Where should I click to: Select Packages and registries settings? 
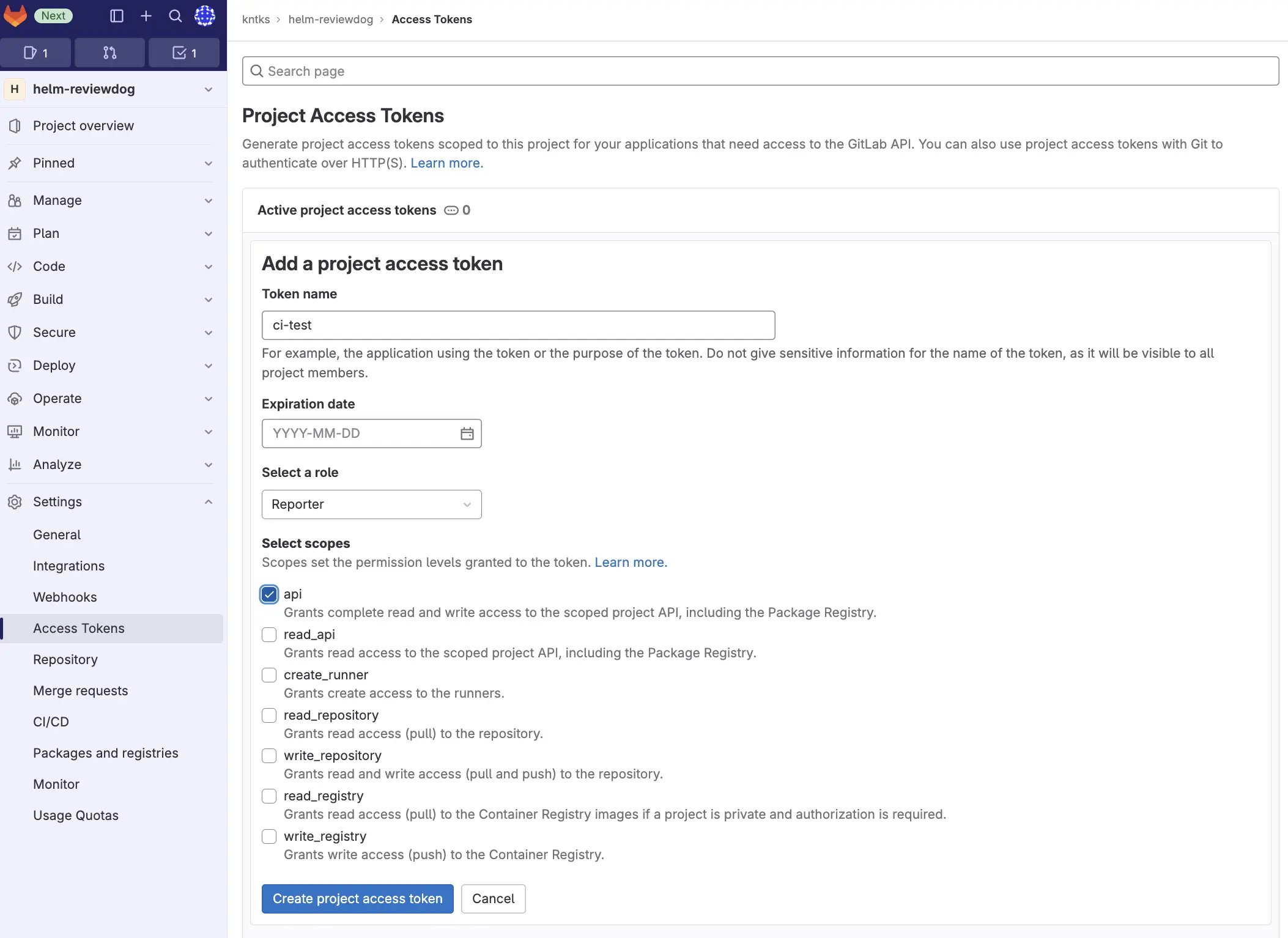105,753
